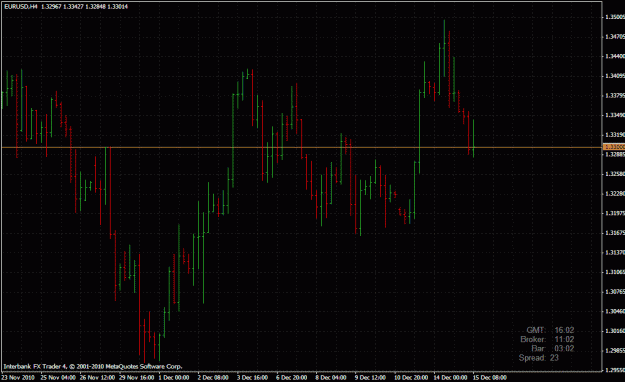Click the Spread 23 readout
Screen dimensions: 625x382
(x=539, y=358)
